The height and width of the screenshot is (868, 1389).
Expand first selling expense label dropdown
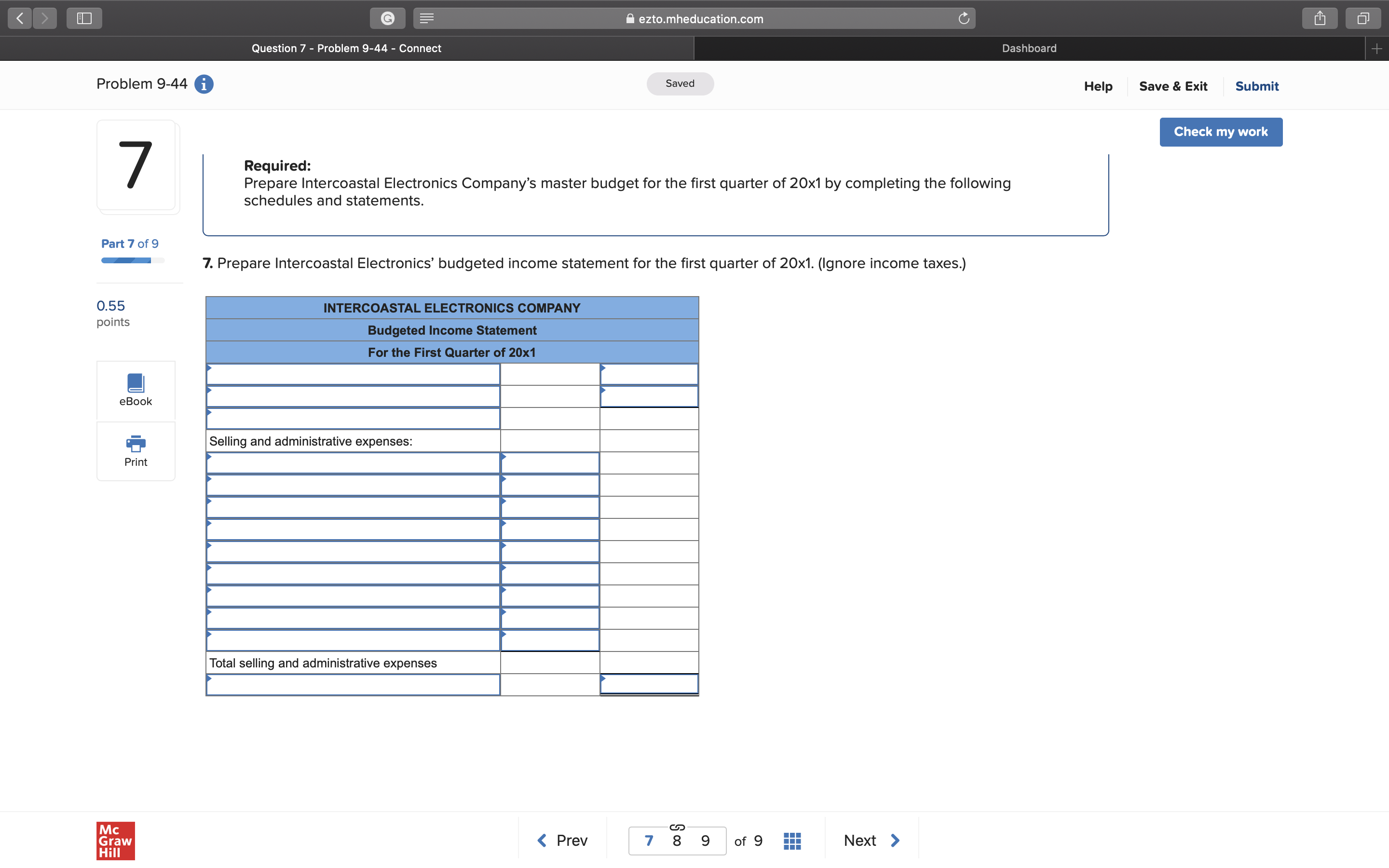353,463
